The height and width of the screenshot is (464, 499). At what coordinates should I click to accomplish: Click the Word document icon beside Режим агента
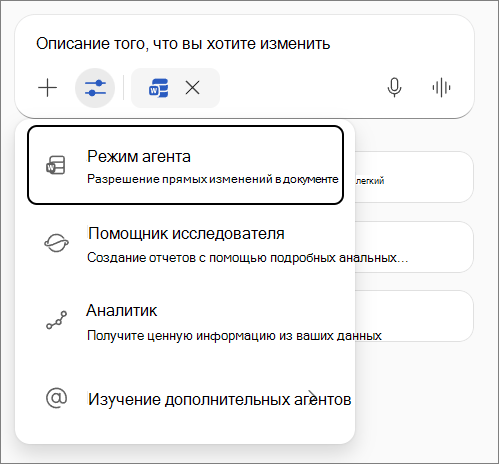(56, 165)
